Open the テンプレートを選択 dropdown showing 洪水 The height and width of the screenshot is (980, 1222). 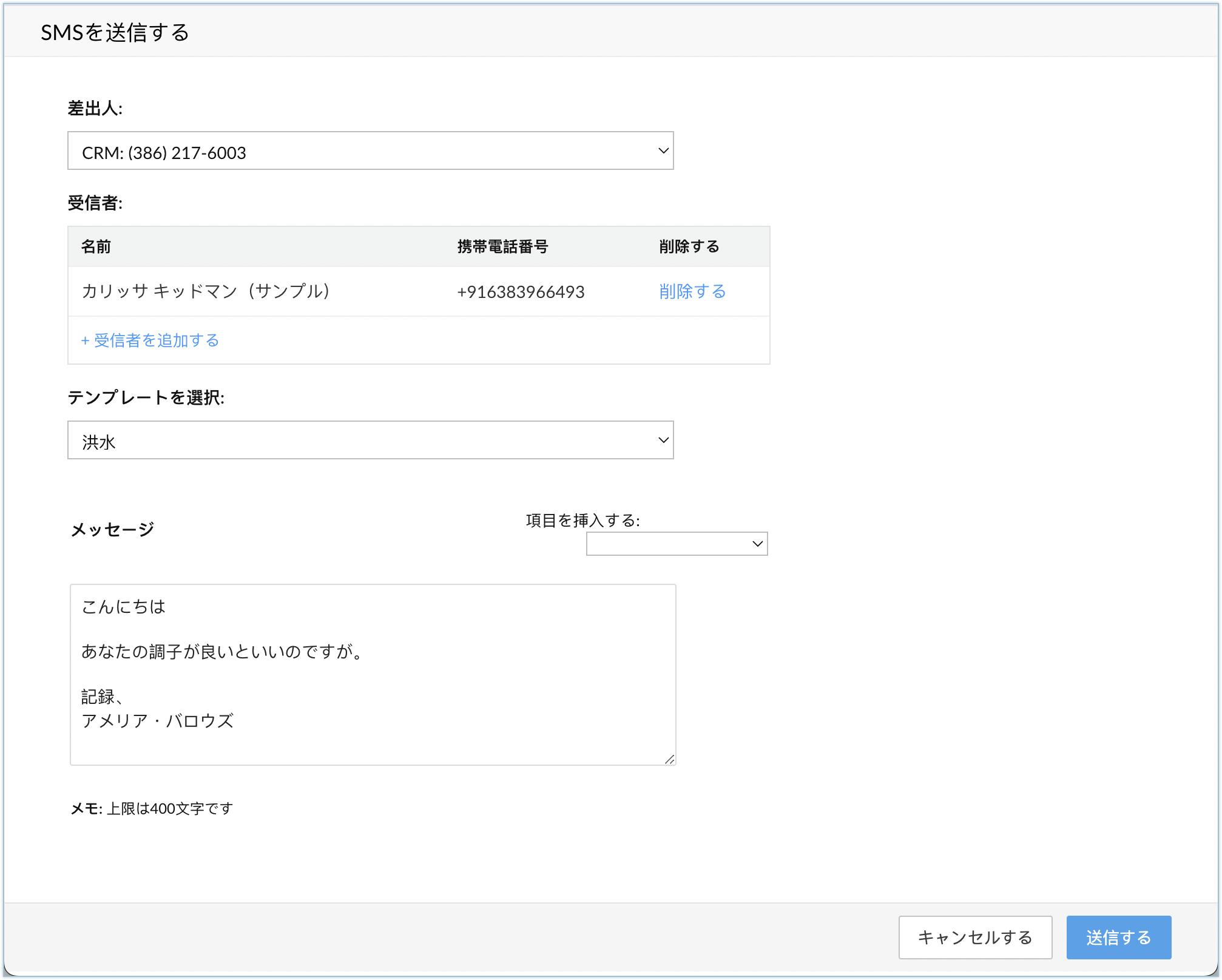pos(370,441)
